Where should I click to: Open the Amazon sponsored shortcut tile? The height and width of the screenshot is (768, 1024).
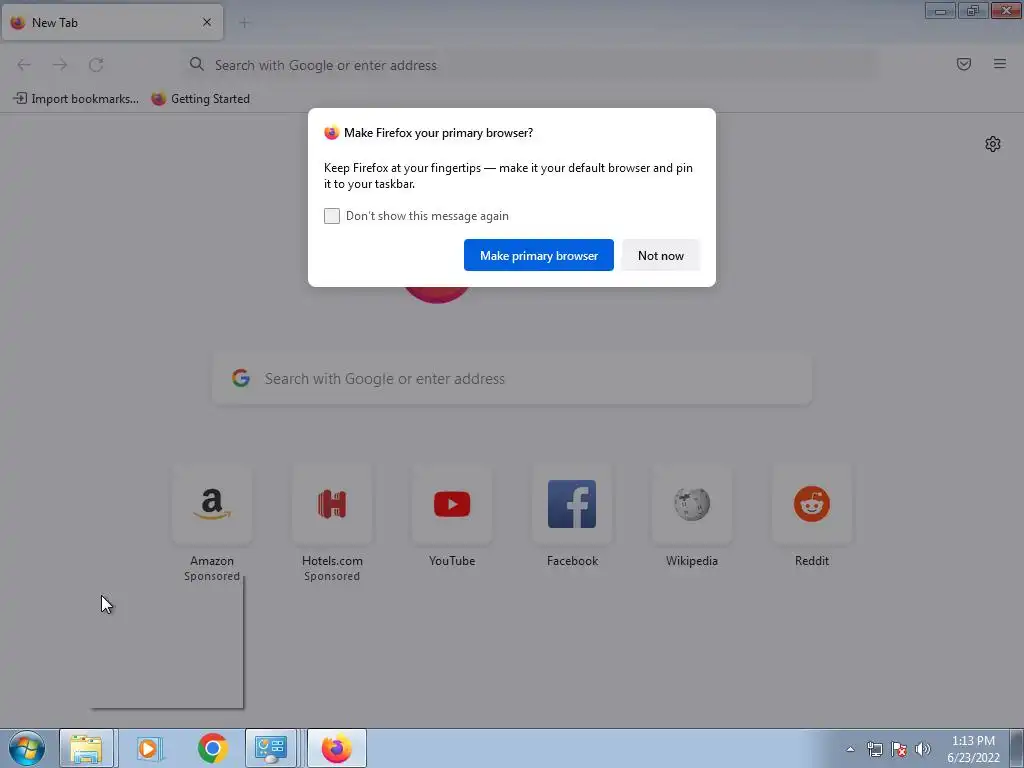212,504
